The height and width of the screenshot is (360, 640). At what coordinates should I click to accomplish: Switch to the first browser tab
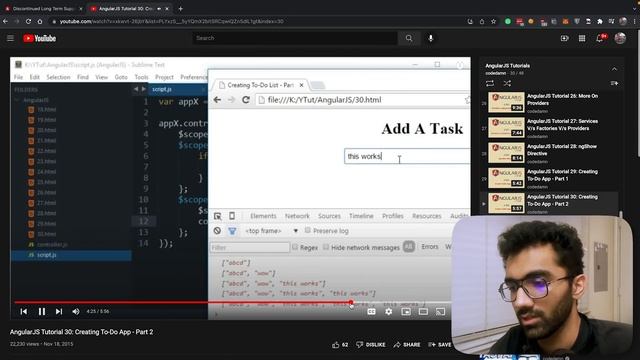click(43, 8)
